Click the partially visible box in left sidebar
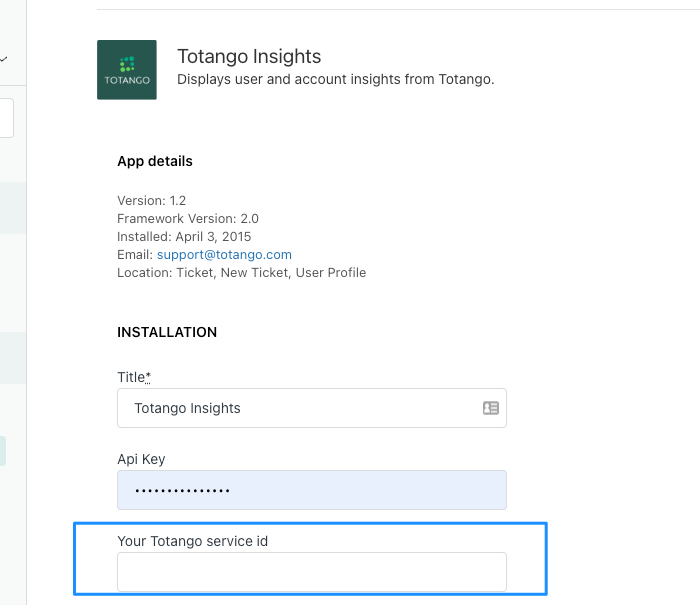The height and width of the screenshot is (605, 700). [6, 118]
